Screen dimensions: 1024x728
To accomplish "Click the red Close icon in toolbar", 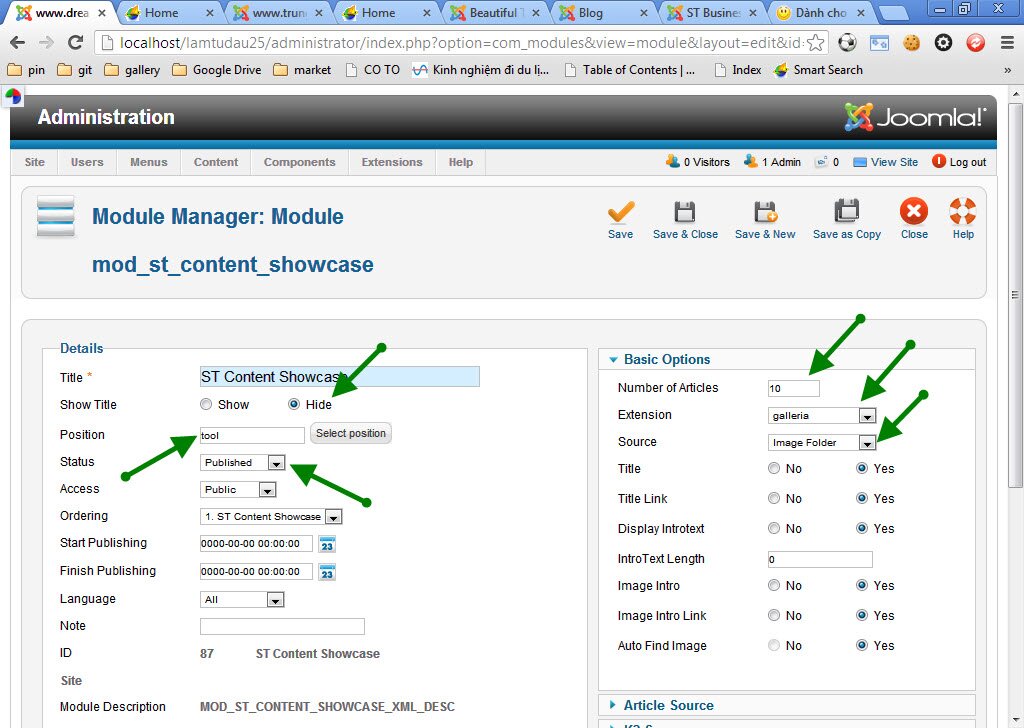I will click(913, 212).
